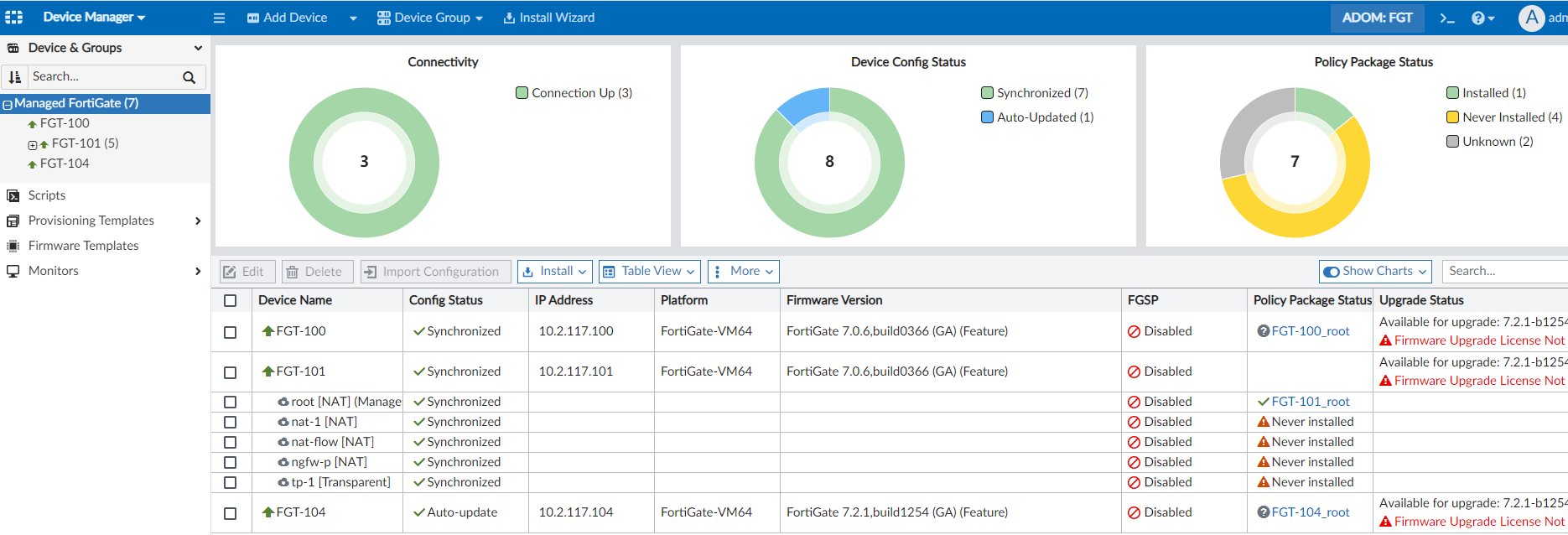Click the Never Installed yellow legend swatch
This screenshot has width=1568, height=535.
pyautogui.click(x=1452, y=117)
